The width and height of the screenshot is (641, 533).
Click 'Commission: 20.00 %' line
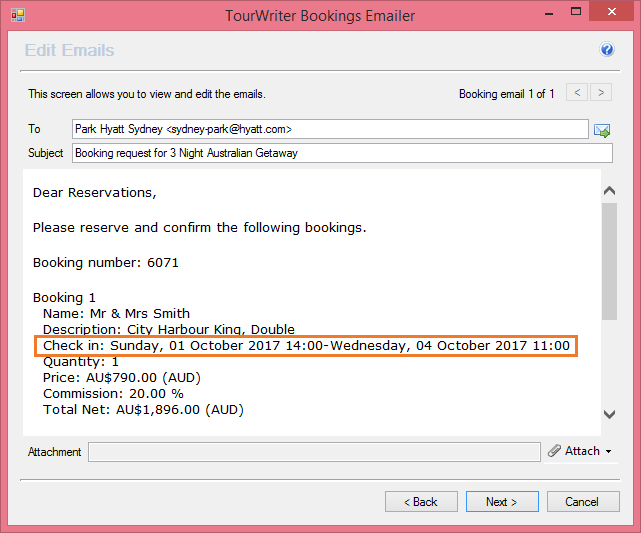click(113, 394)
